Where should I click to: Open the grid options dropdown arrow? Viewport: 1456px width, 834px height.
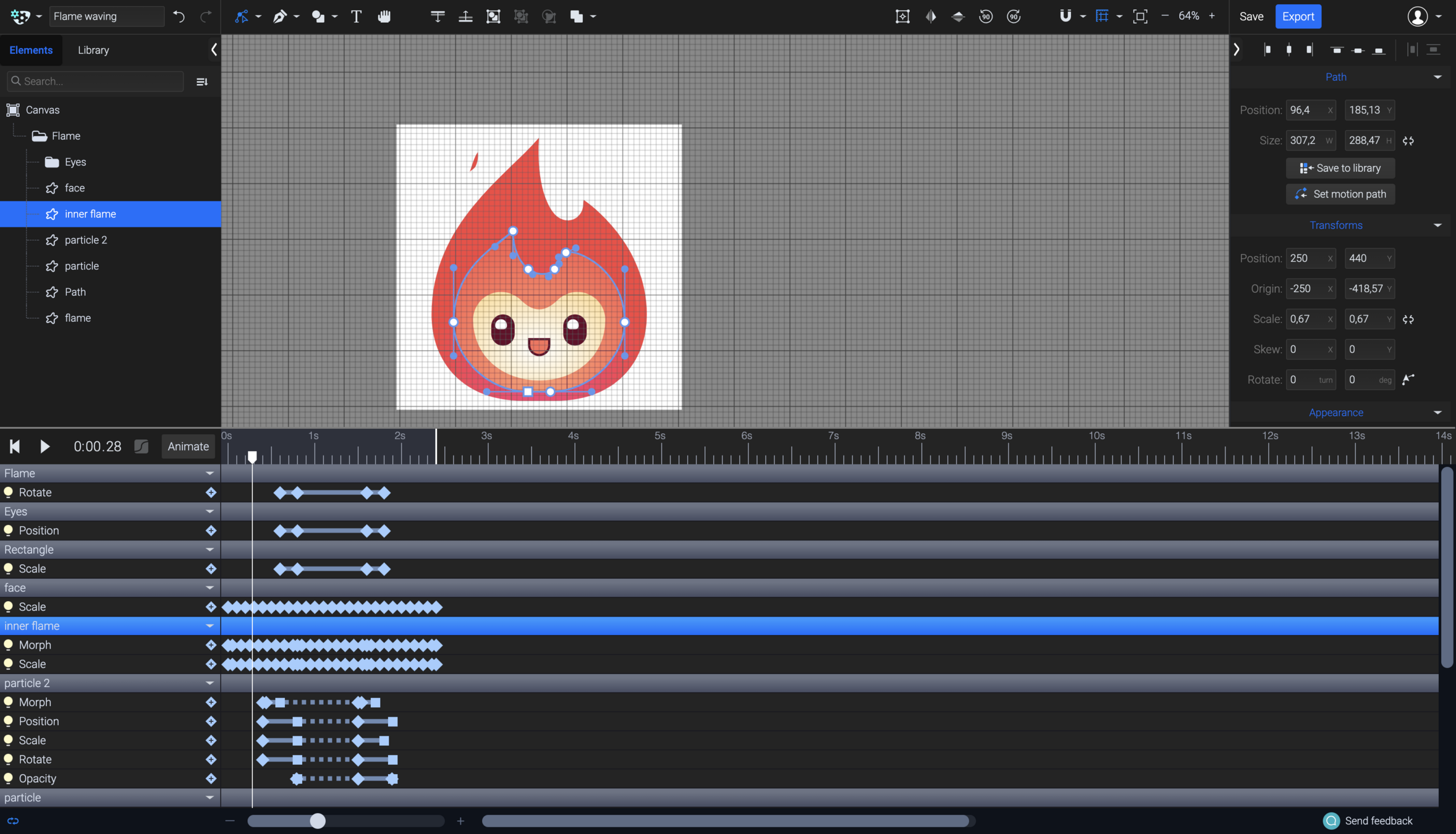point(1119,17)
